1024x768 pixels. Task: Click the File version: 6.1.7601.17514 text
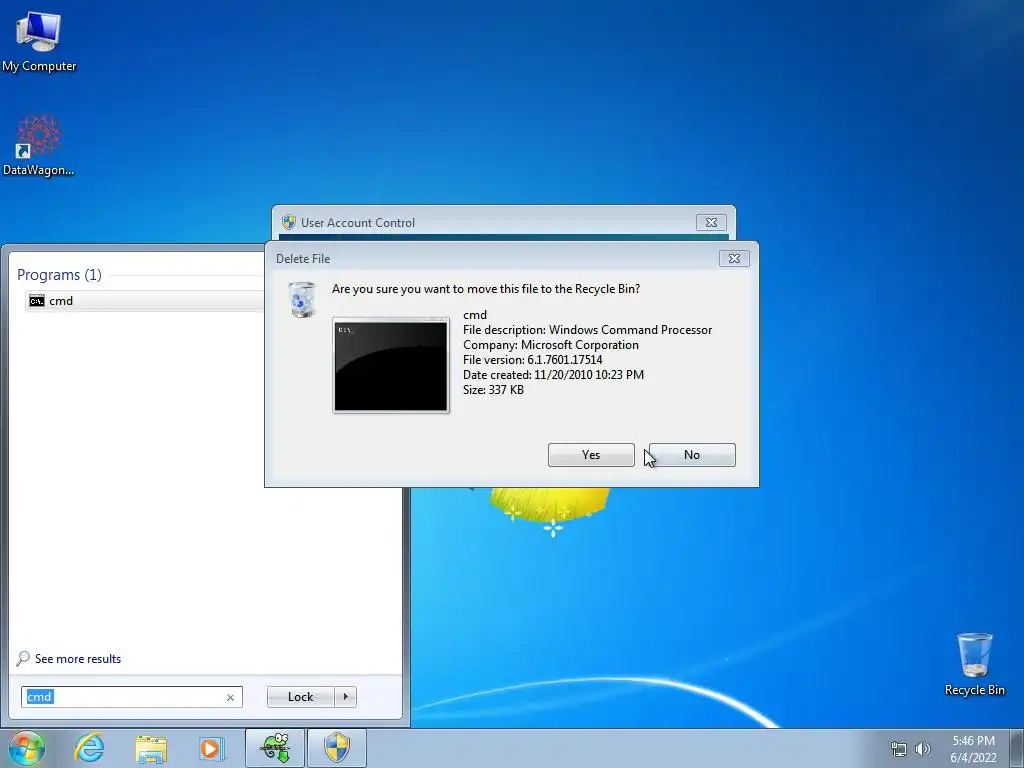pyautogui.click(x=533, y=360)
